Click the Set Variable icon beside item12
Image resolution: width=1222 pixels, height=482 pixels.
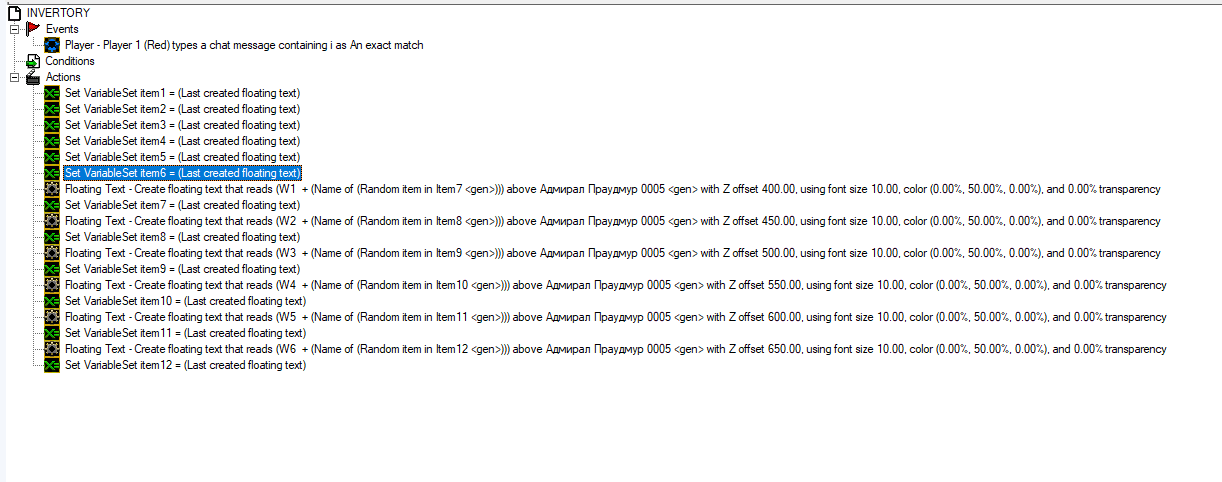tap(52, 365)
